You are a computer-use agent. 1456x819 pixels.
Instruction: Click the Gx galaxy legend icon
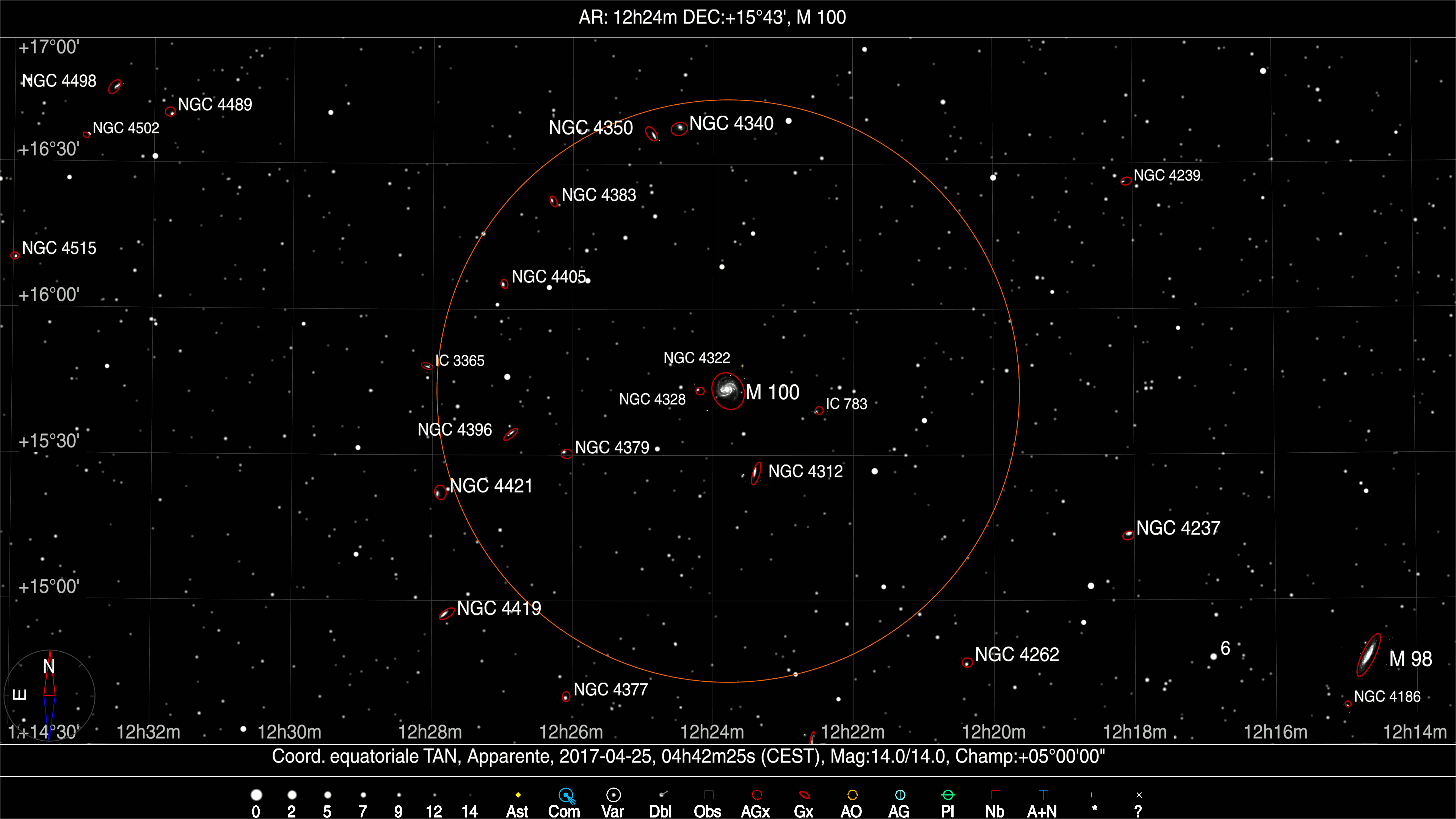coord(804,795)
